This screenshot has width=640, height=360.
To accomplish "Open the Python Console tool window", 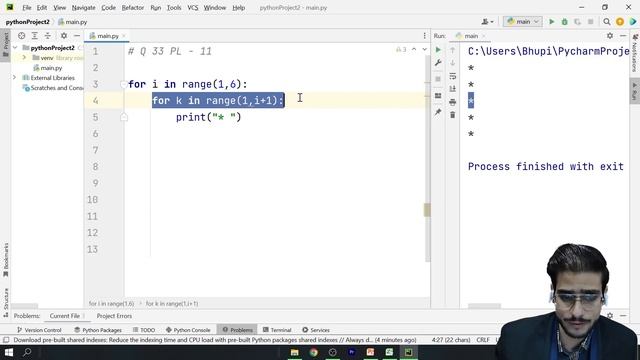I will coord(188,330).
